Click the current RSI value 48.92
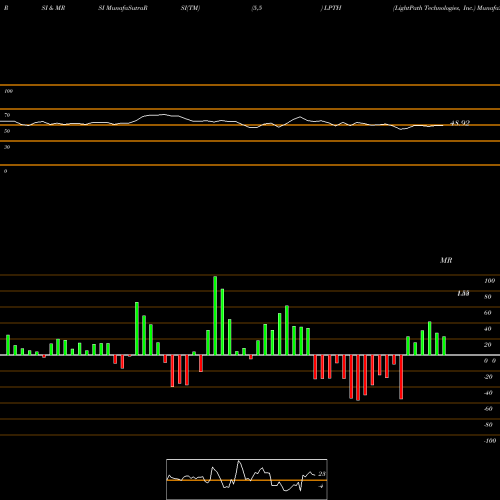 click(x=460, y=123)
